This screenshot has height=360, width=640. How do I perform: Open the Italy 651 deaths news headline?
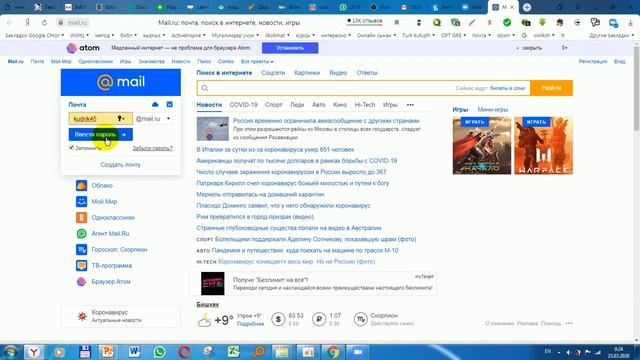pos(275,150)
